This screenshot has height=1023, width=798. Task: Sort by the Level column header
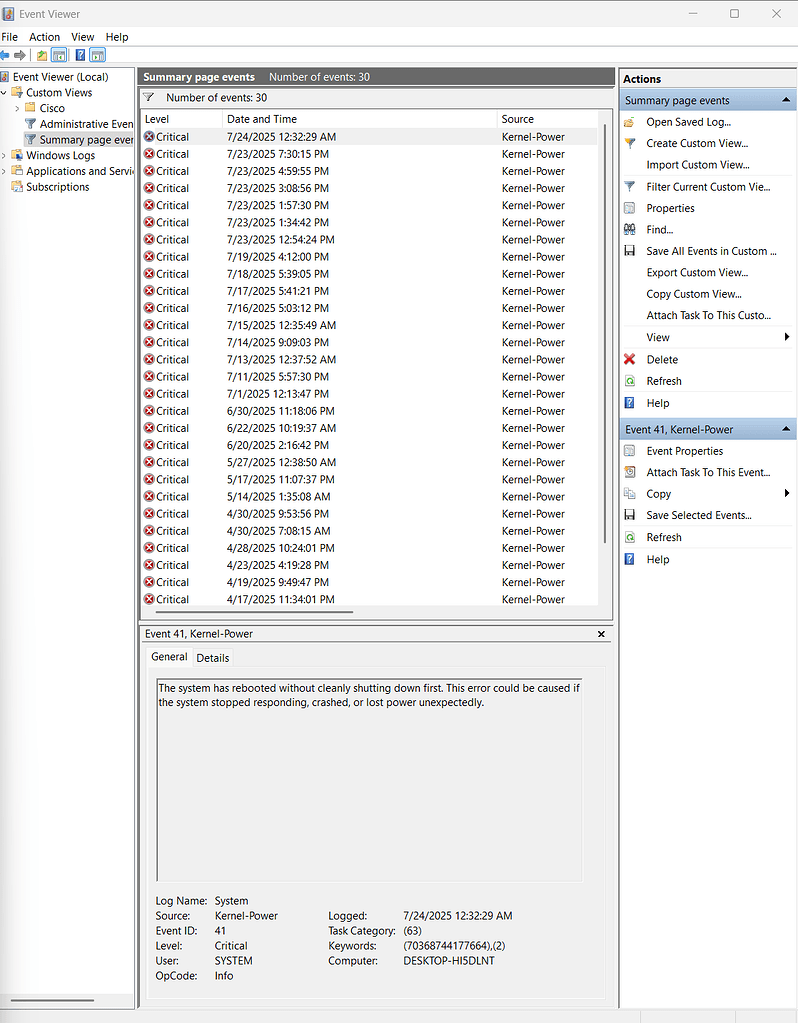tap(181, 119)
